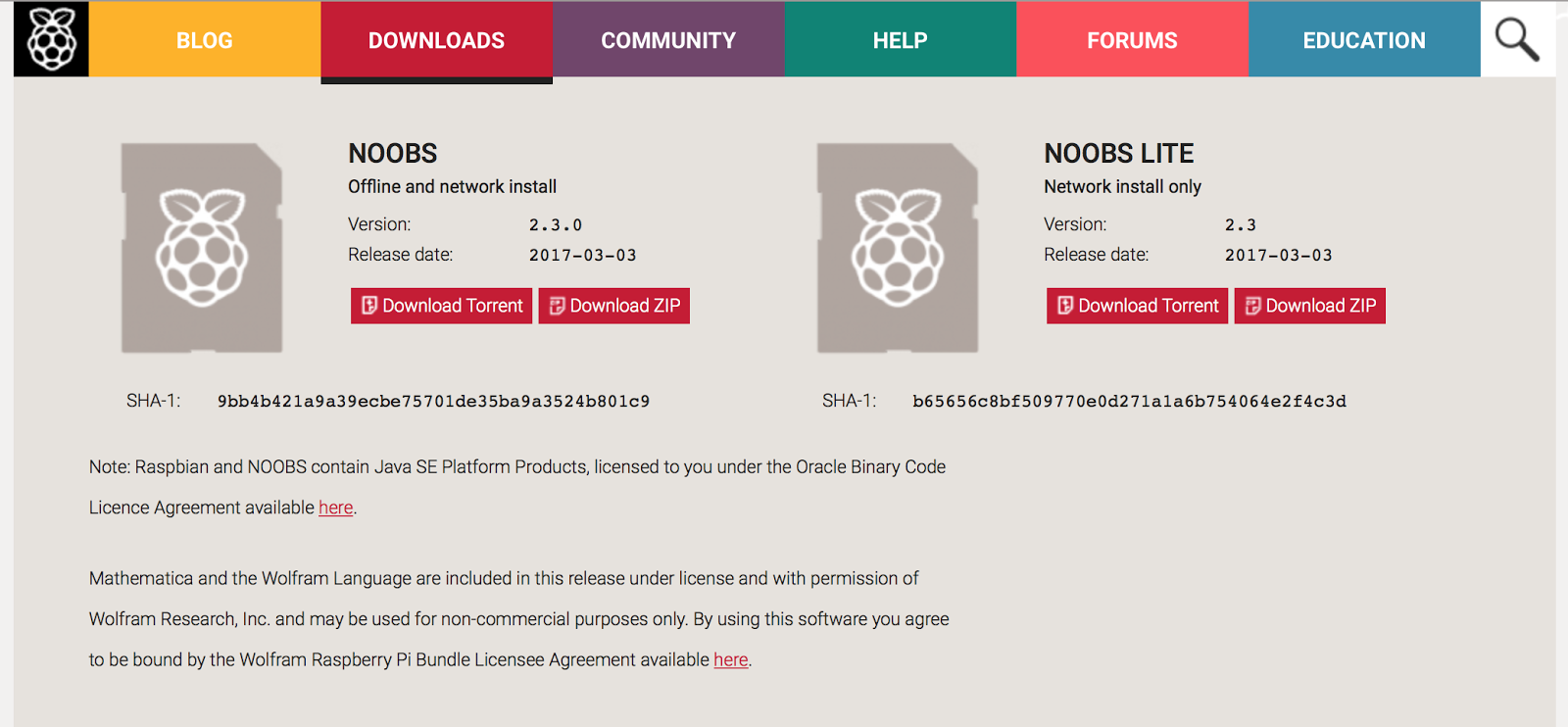Click the NOOBS LITE Download ZIP icon
The image size is (1568, 727).
pyautogui.click(x=1252, y=306)
